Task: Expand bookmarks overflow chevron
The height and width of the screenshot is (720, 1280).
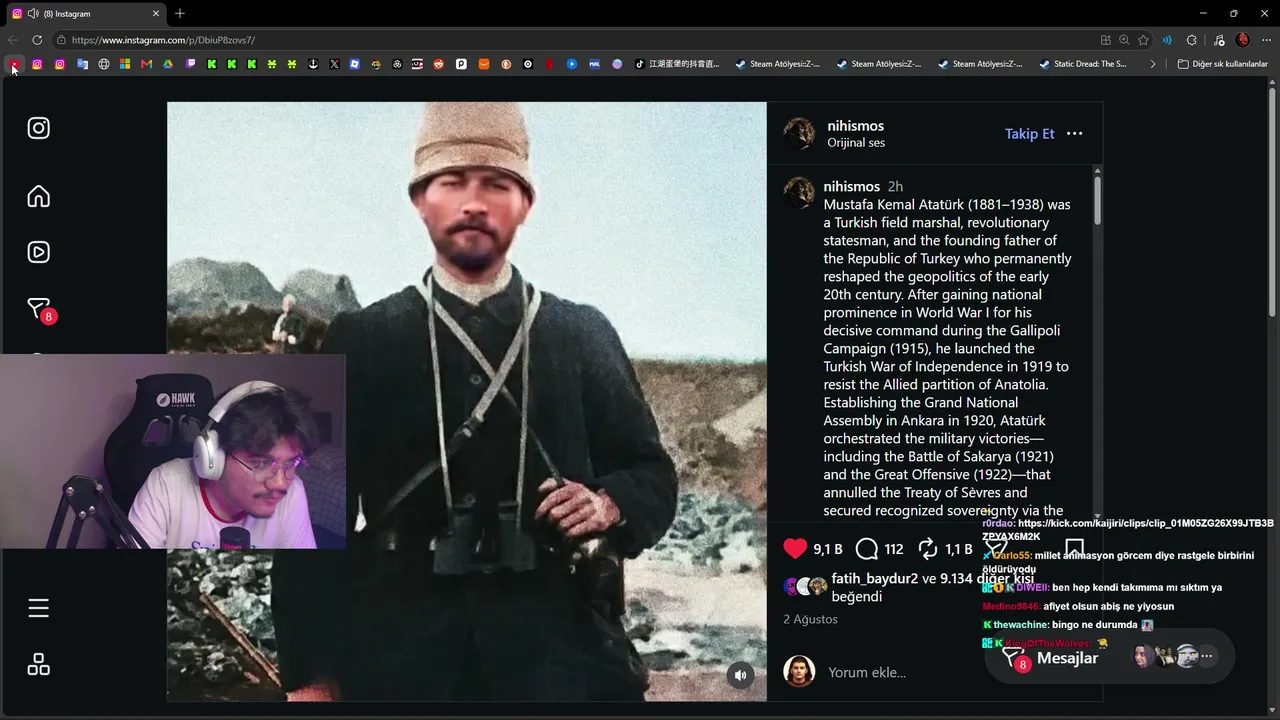Action: click(1153, 64)
